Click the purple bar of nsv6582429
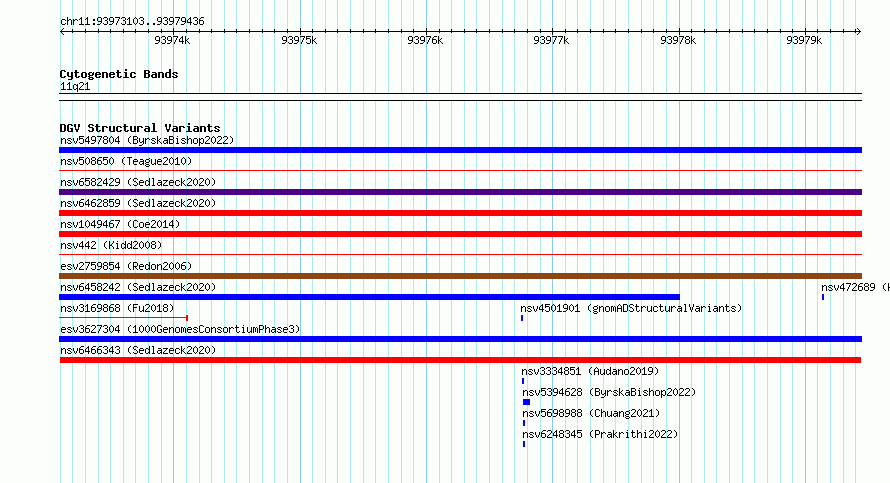890x483 pixels. [x=460, y=192]
